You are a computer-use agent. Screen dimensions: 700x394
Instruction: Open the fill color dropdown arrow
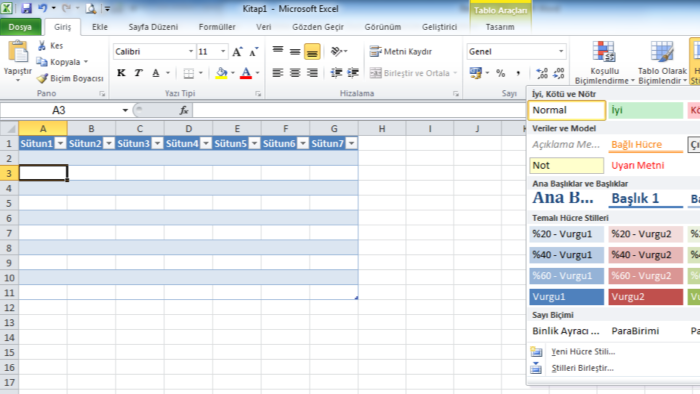tap(233, 73)
